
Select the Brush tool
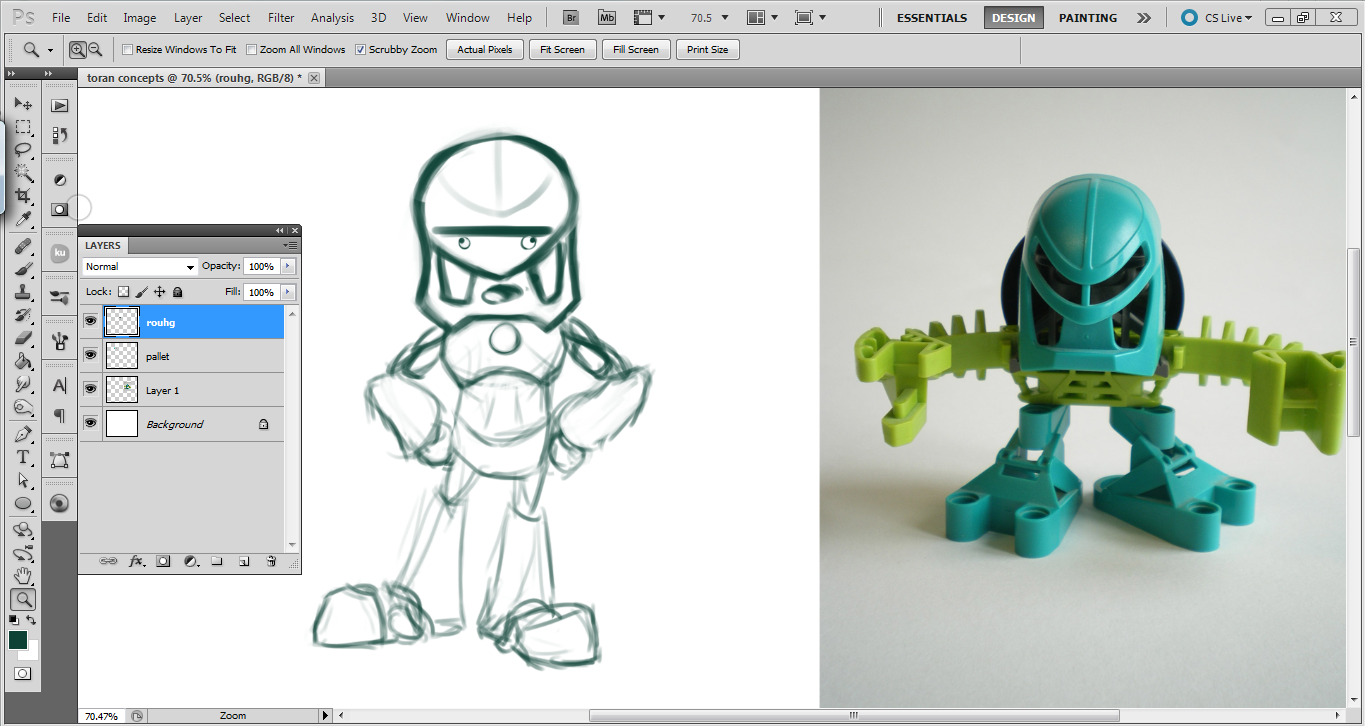click(24, 268)
